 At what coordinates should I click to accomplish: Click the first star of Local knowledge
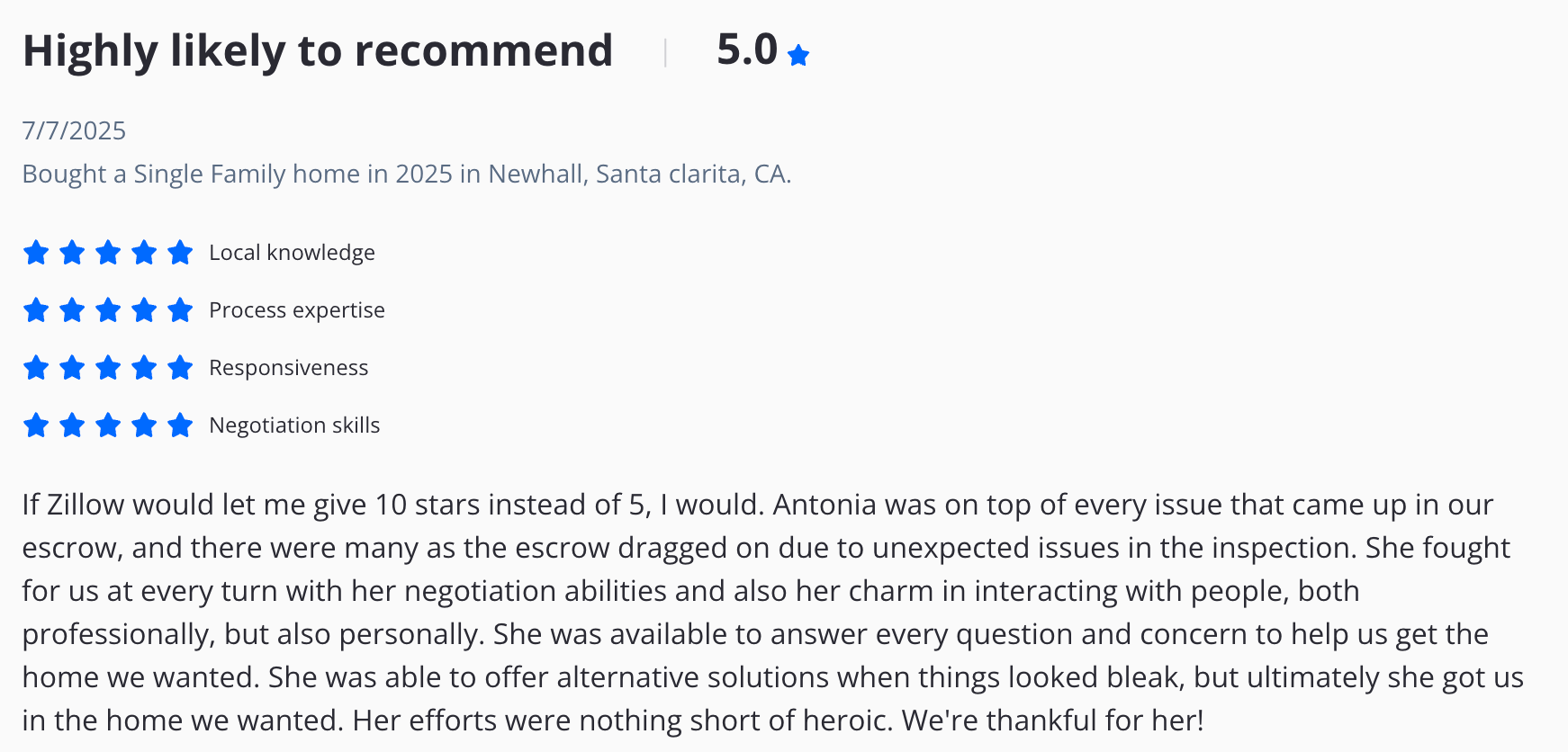click(x=36, y=253)
